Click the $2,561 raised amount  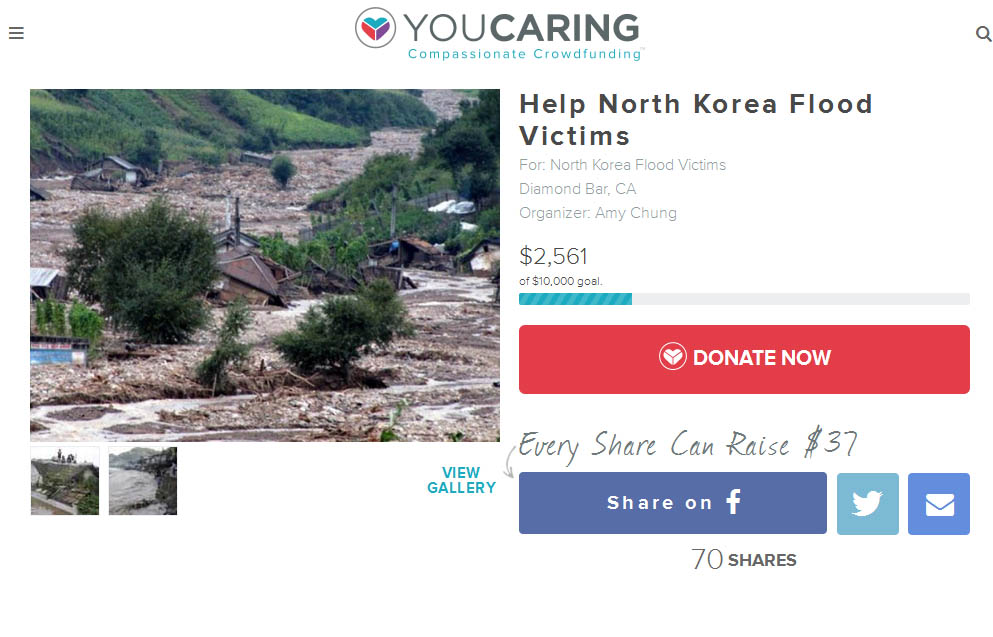tap(553, 256)
